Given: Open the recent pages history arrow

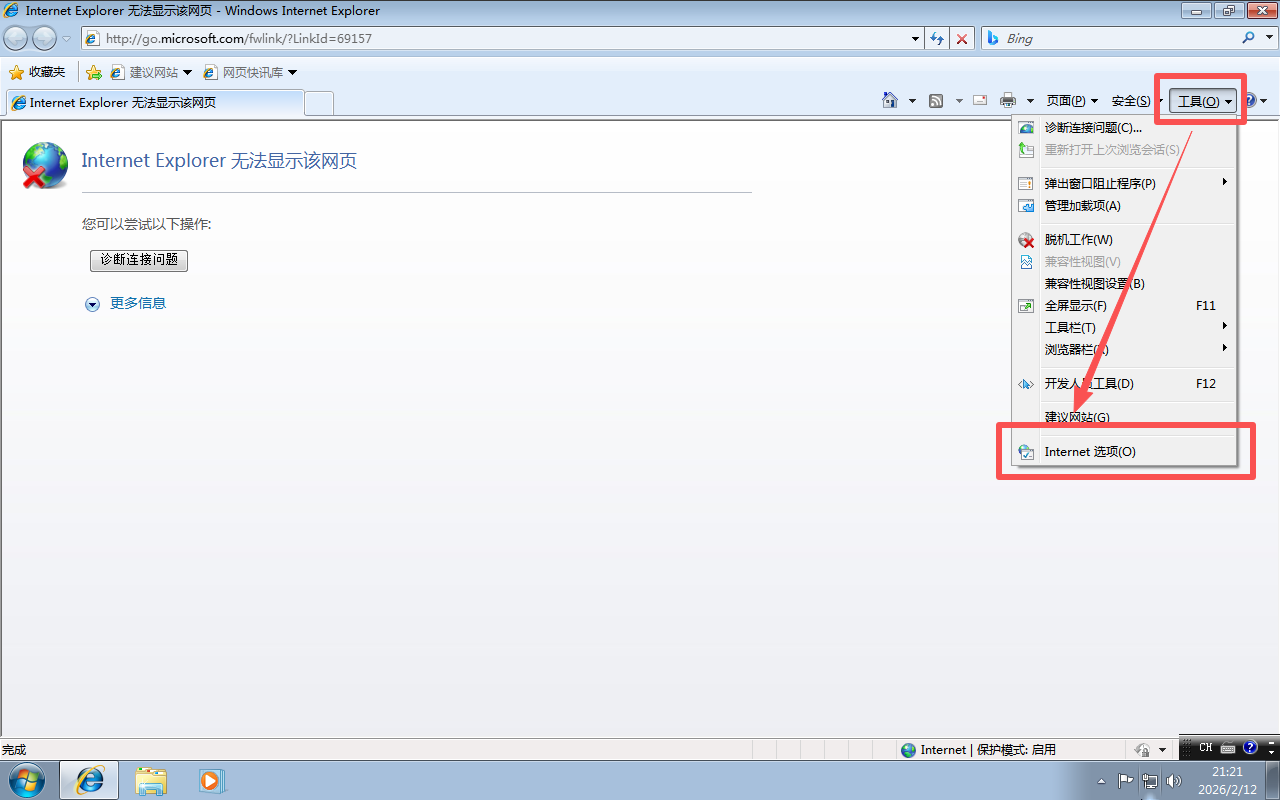Looking at the screenshot, I should click(x=67, y=39).
